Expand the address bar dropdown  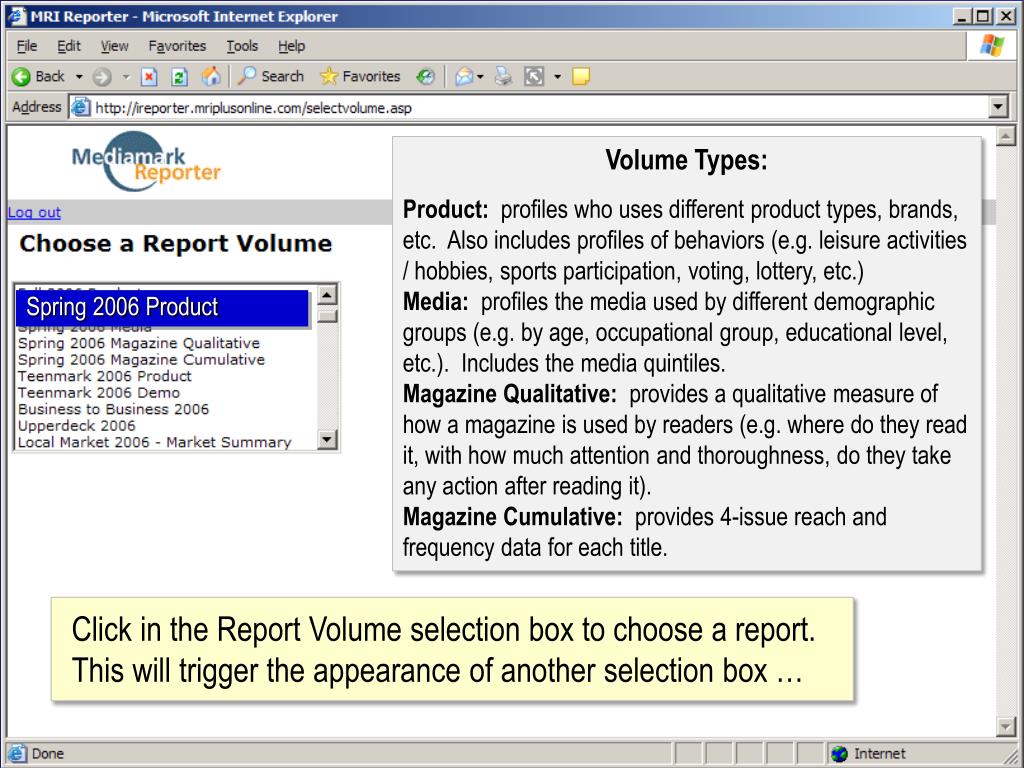pos(999,107)
